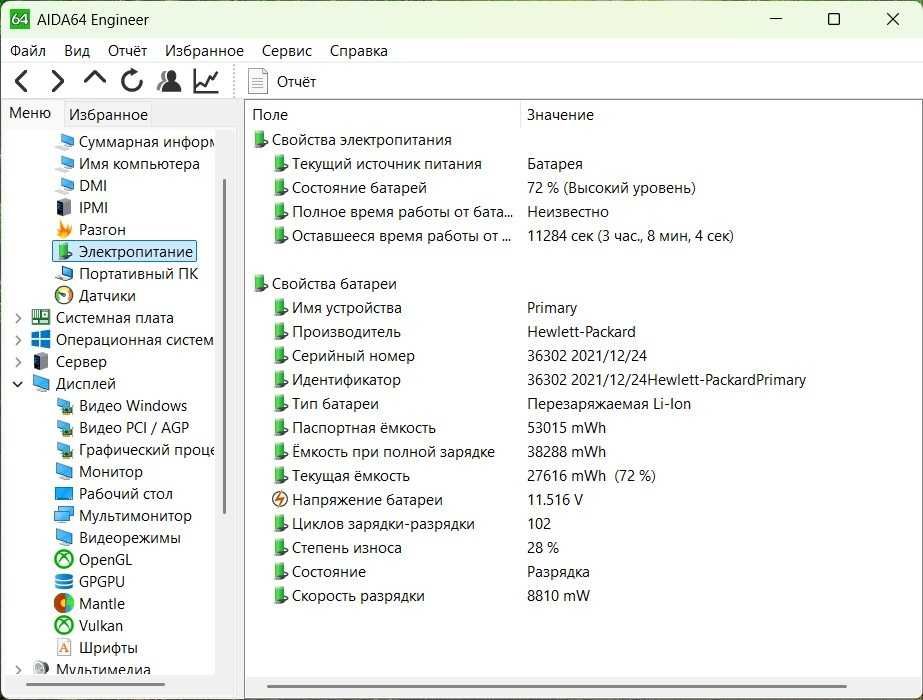
Task: Collapse the Дисплей tree node
Action: [x=18, y=384]
